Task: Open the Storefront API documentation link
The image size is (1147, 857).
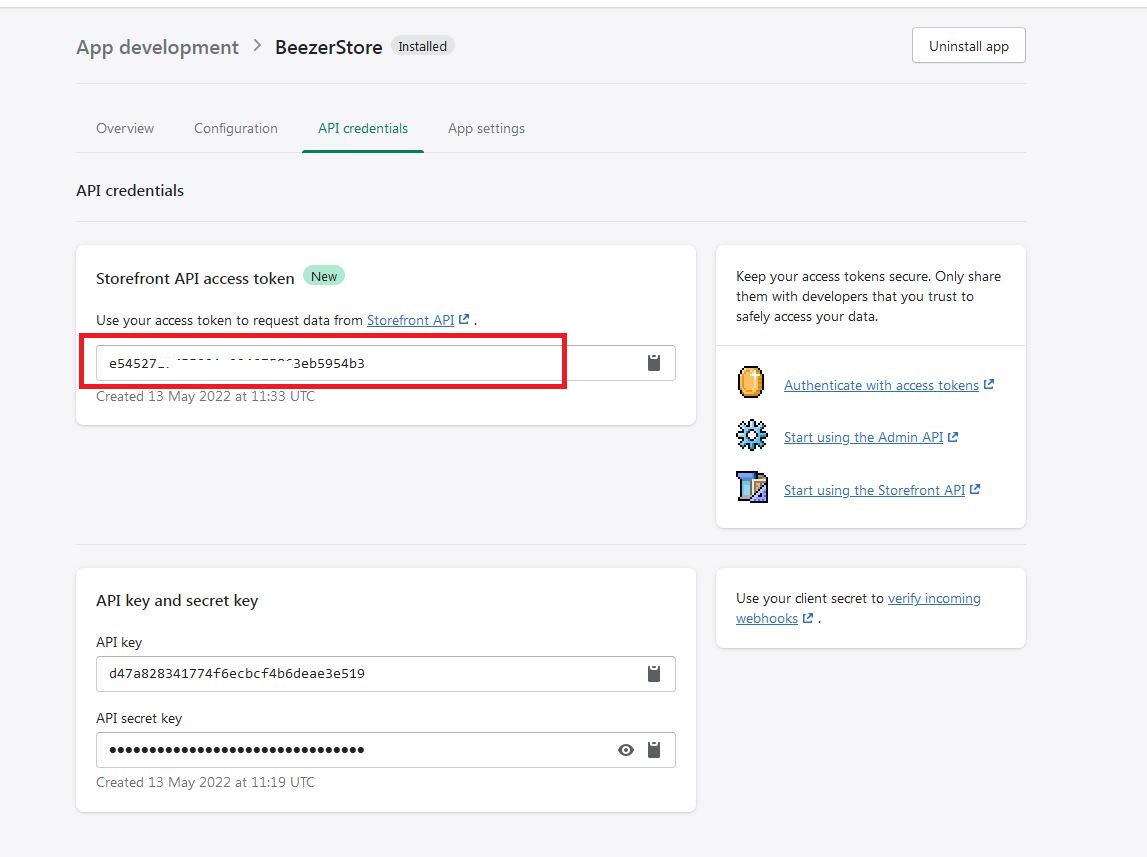Action: [411, 320]
